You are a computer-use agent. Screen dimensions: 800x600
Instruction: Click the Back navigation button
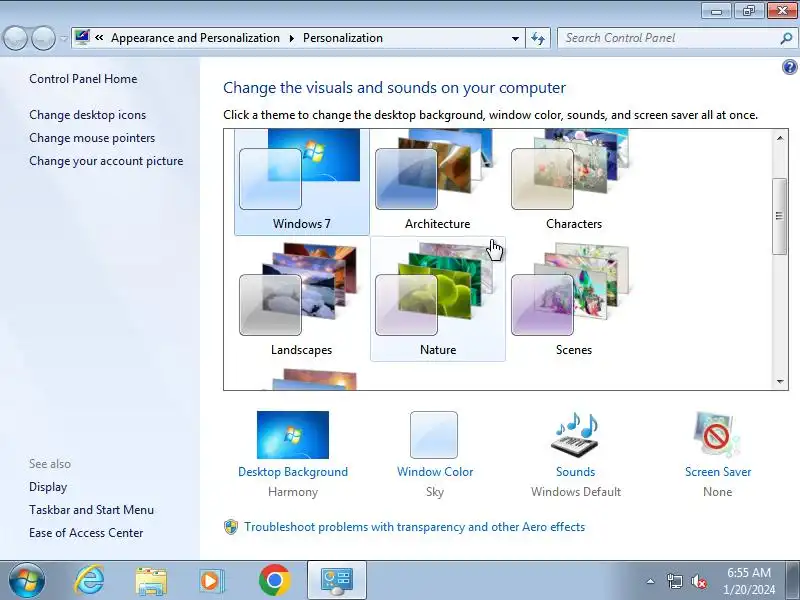(15, 38)
